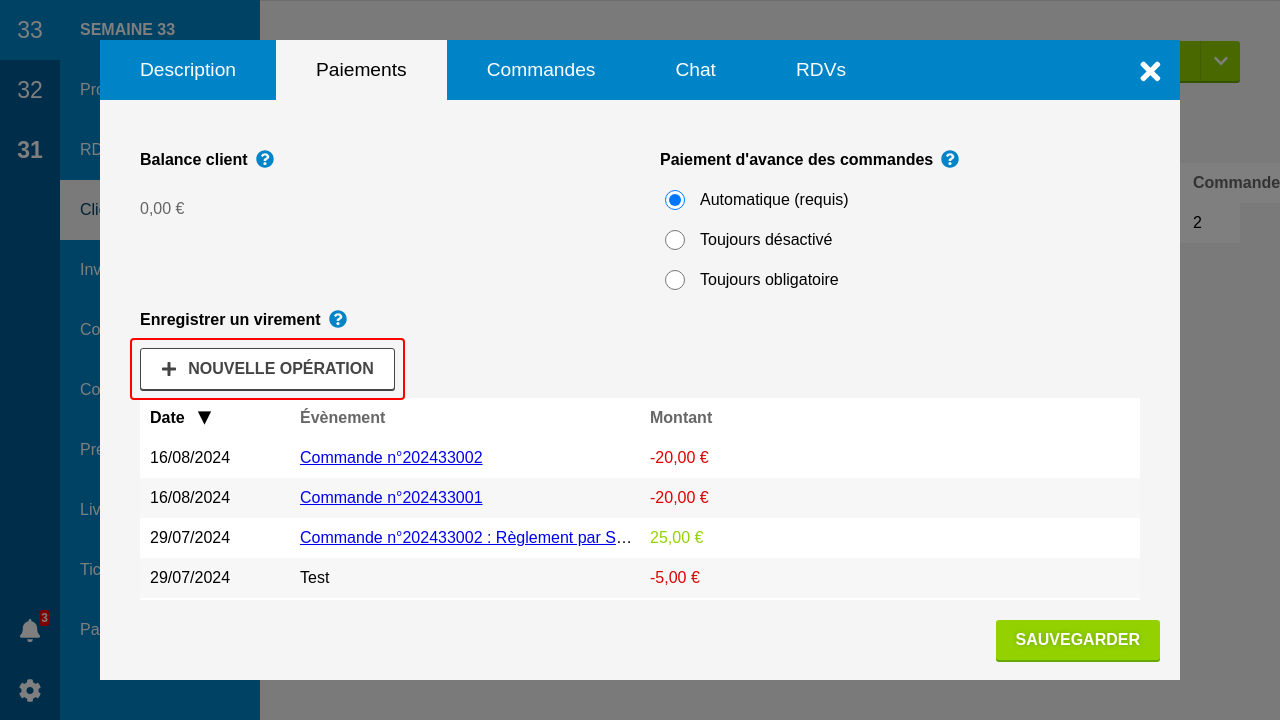
Task: Select the Toujours désactivé radio option
Action: (x=675, y=240)
